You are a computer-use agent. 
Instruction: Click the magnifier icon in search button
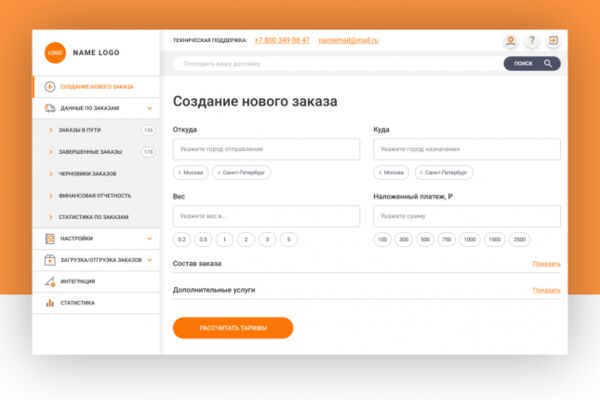548,64
